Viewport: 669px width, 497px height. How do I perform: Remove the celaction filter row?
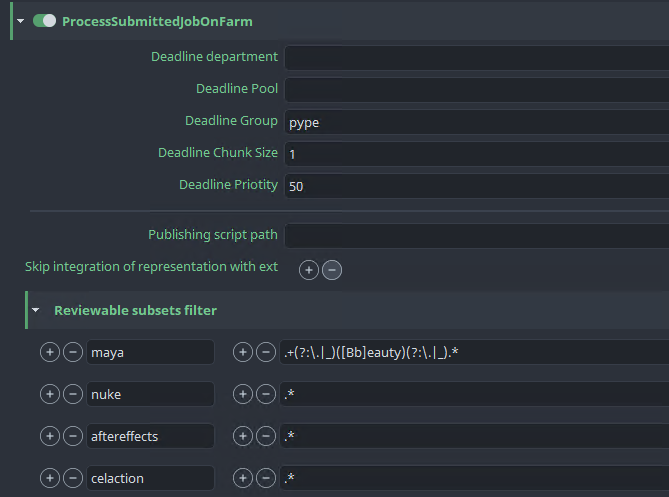pos(73,478)
